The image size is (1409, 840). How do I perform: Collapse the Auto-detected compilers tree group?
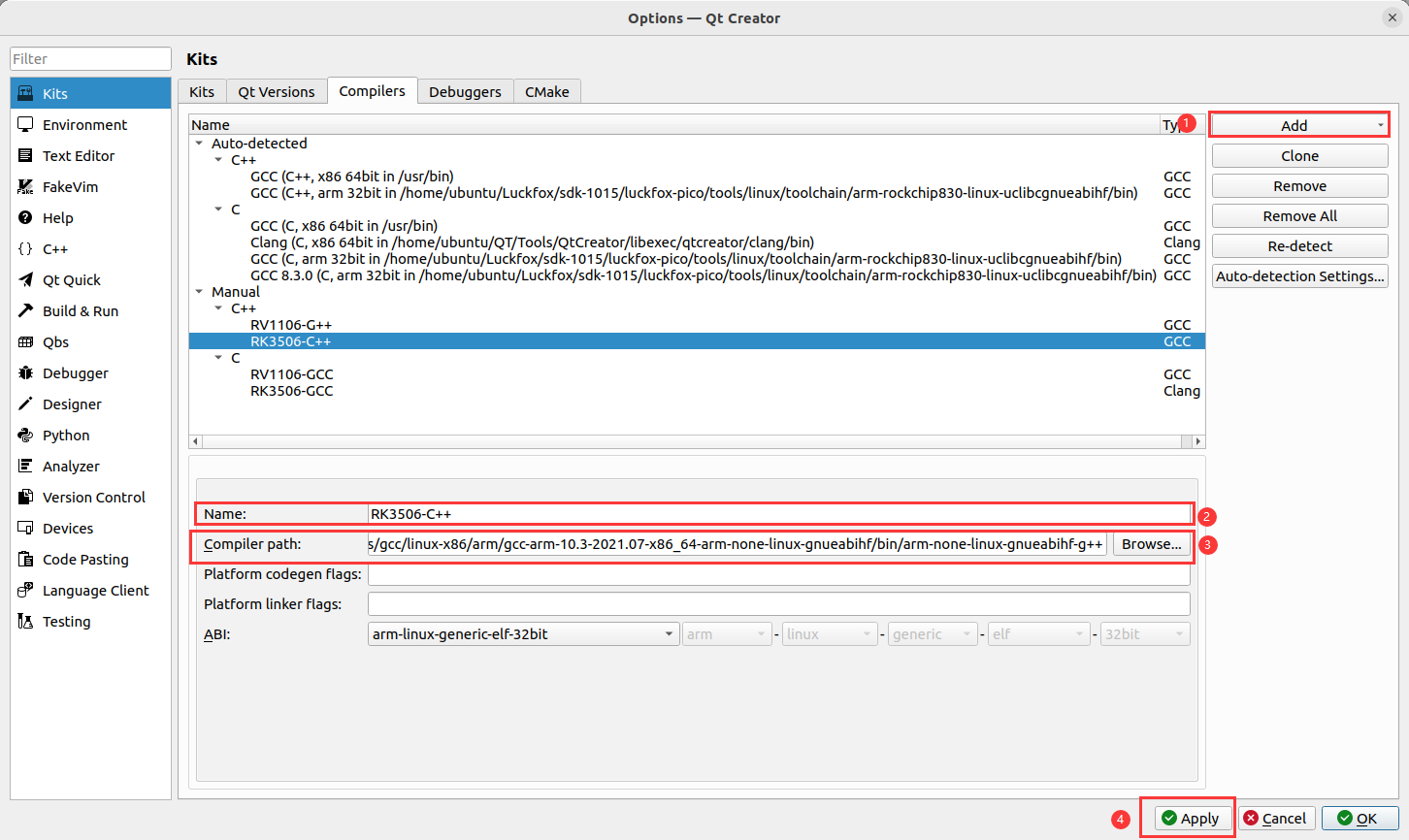coord(199,144)
